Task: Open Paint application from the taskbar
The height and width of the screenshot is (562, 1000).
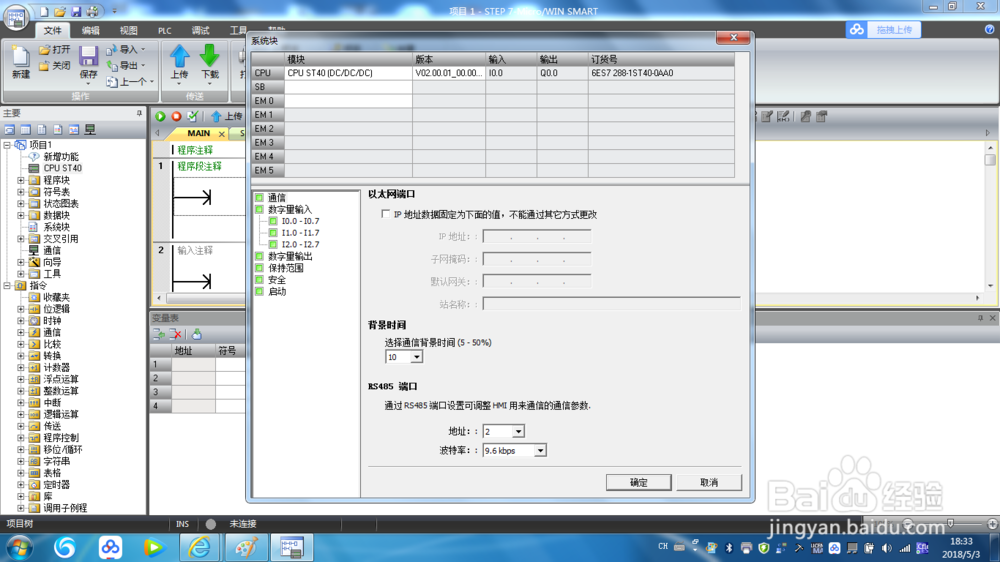Action: (246, 547)
